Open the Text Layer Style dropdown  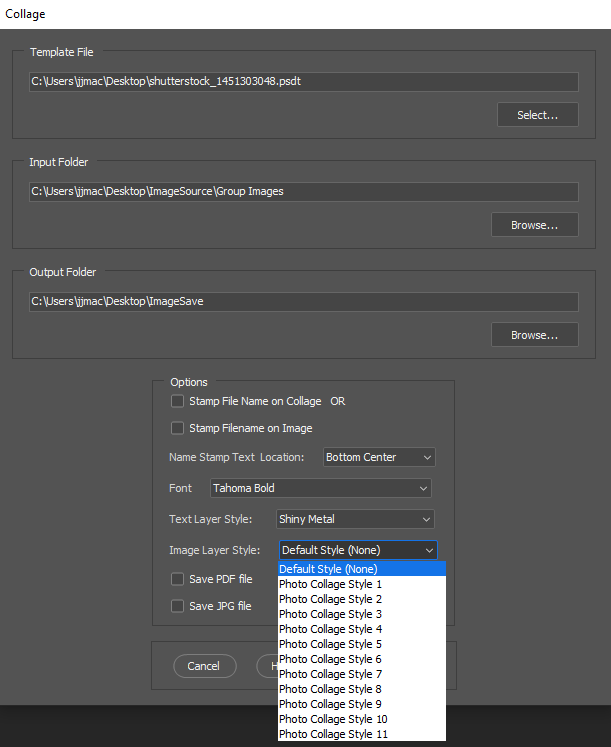(354, 519)
